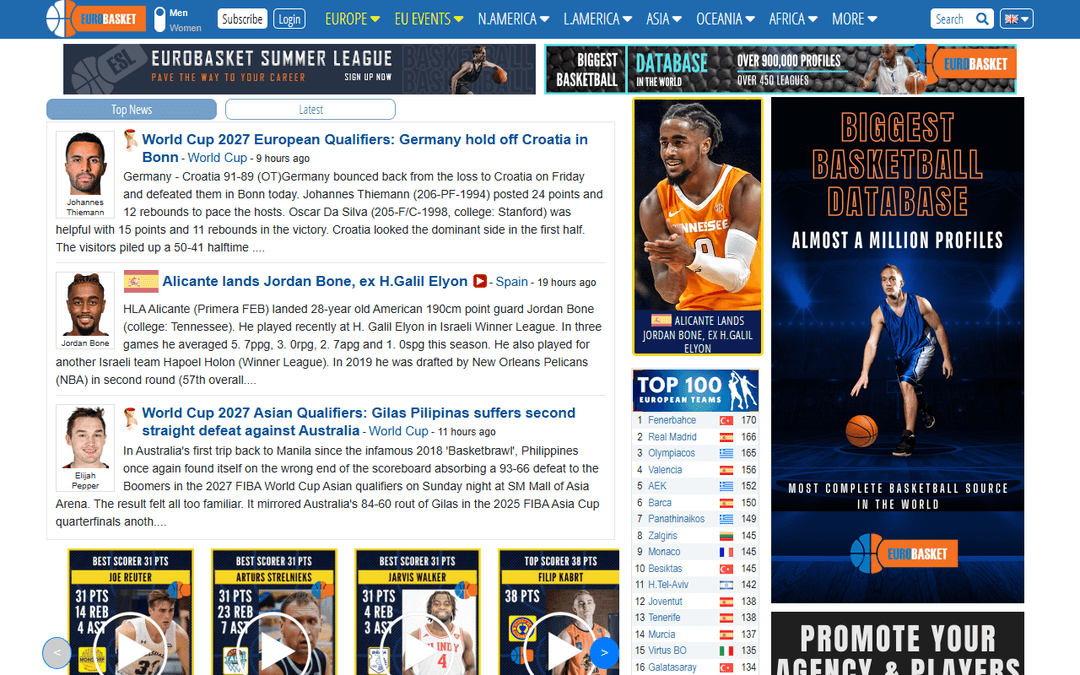This screenshot has height=675, width=1080.
Task: Click Elijah Pepper's photo
Action: [x=85, y=437]
